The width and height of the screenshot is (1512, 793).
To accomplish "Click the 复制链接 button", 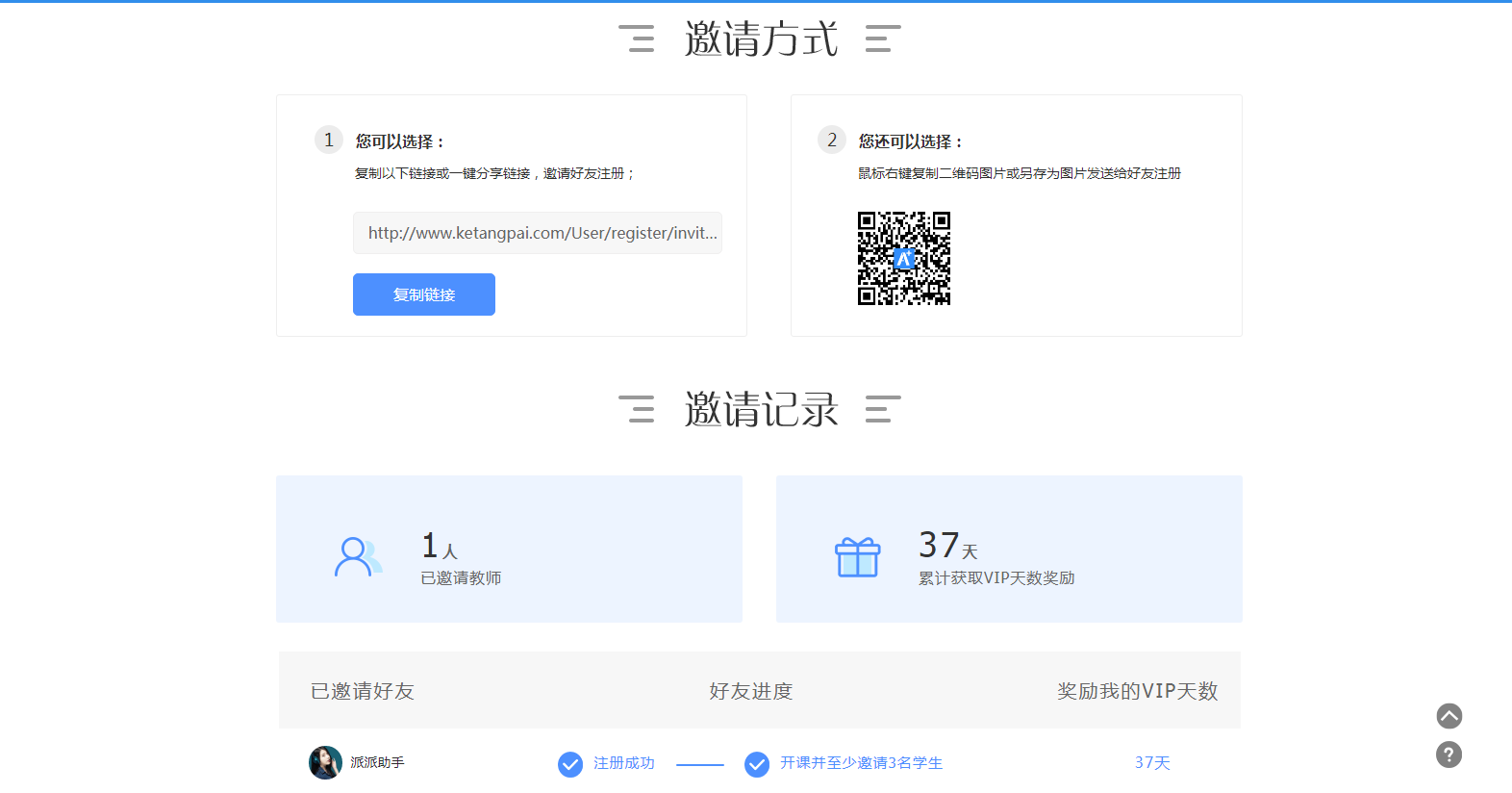I will click(x=424, y=294).
